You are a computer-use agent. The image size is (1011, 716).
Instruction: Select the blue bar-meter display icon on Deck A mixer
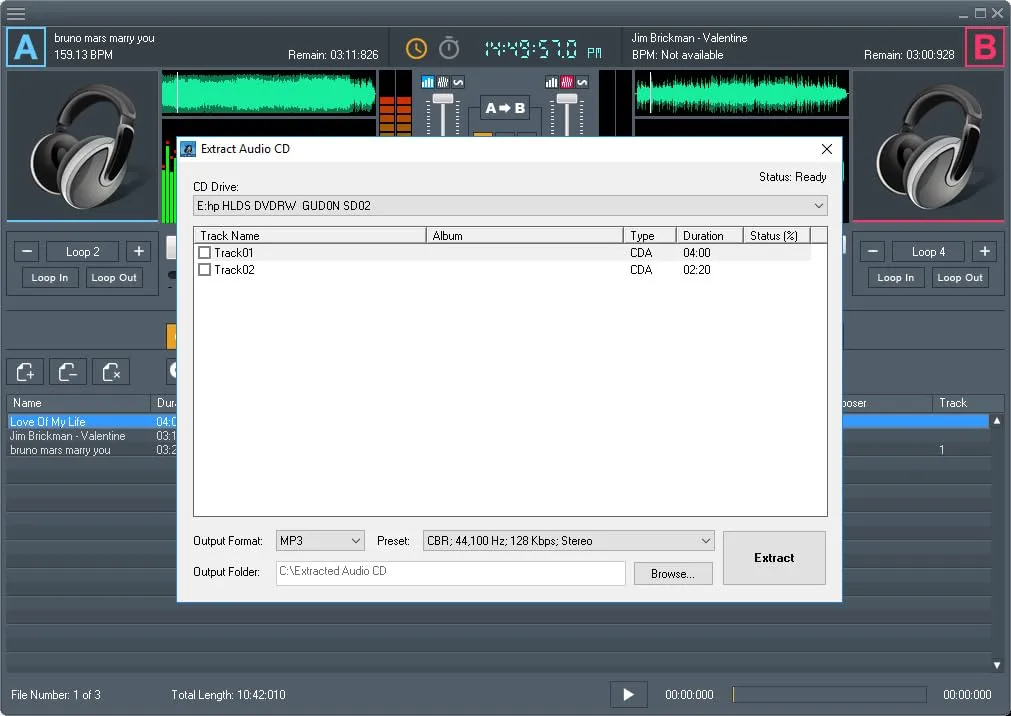(427, 81)
